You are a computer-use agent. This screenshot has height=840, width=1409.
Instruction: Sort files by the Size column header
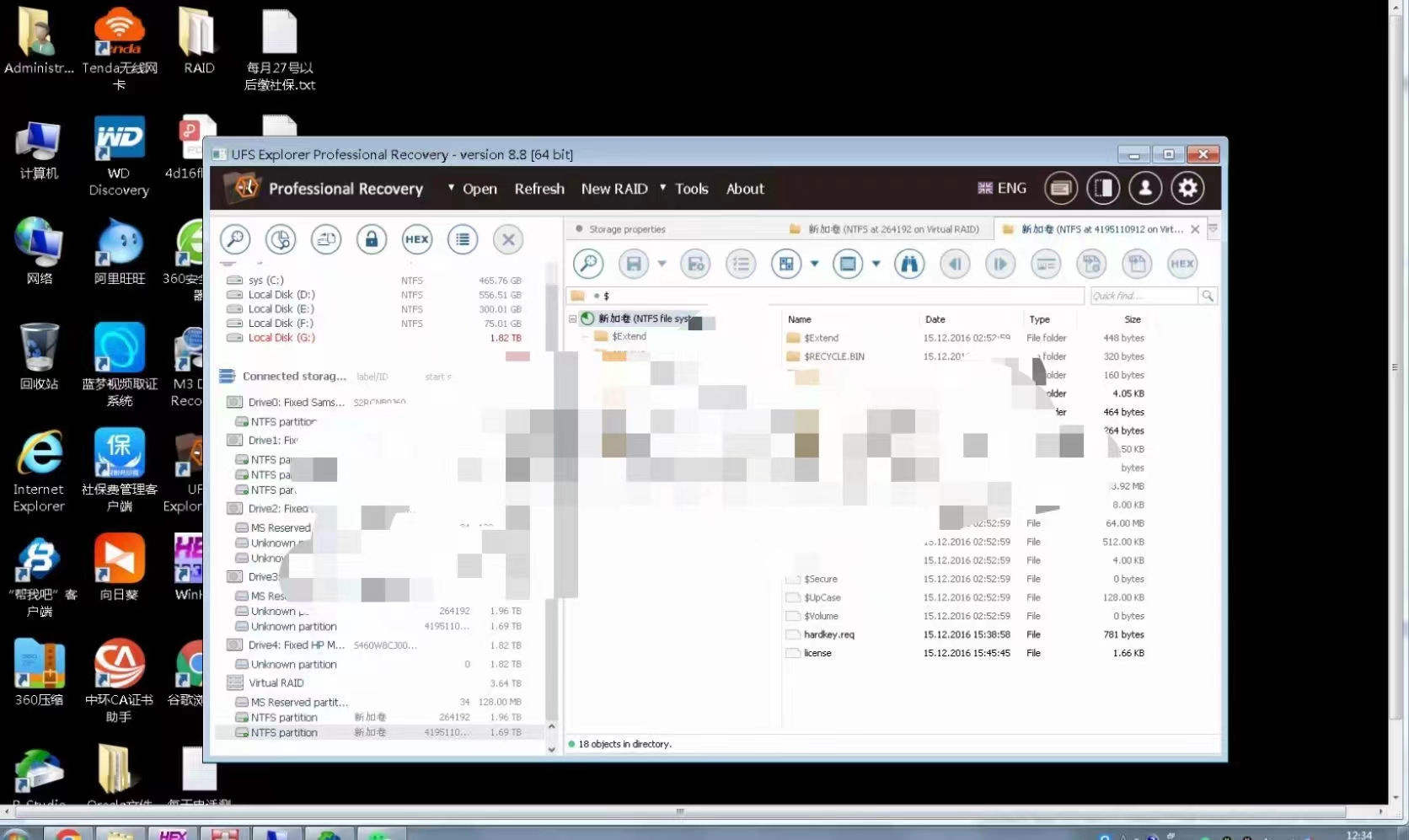point(1133,319)
